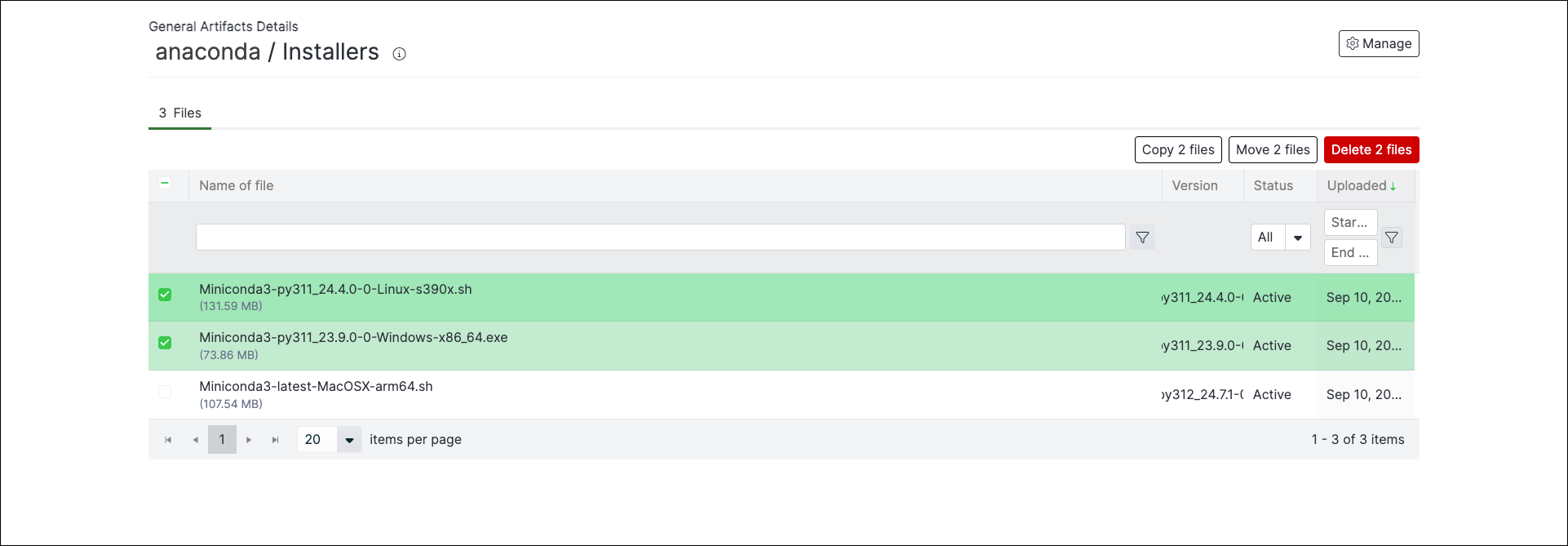The height and width of the screenshot is (546, 1568).
Task: Toggle the select-all header checkbox
Action: point(165,183)
